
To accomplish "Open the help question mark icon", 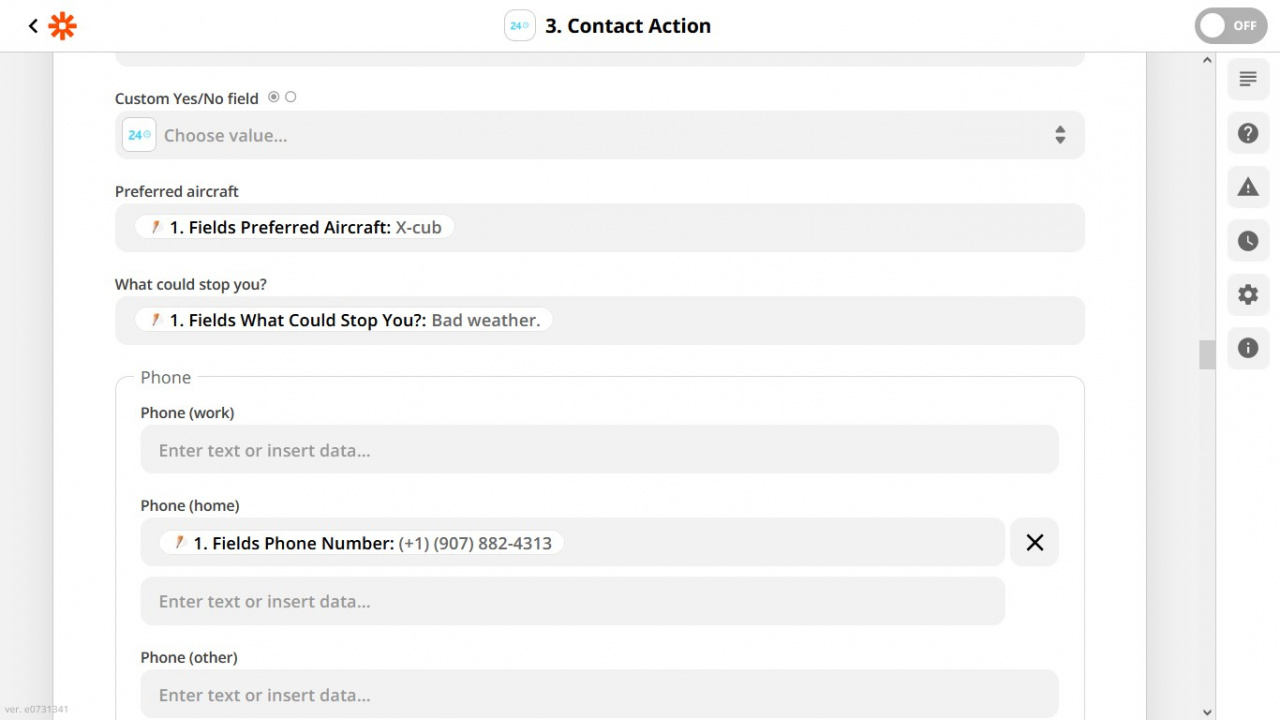I will point(1248,133).
